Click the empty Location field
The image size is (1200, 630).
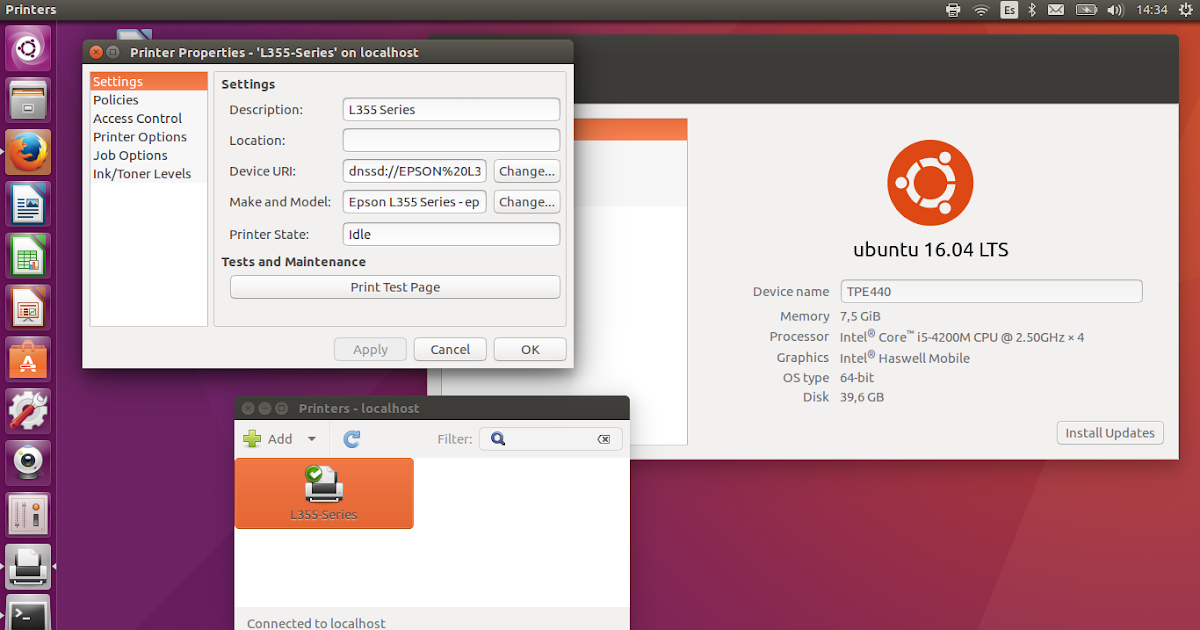[x=451, y=140]
